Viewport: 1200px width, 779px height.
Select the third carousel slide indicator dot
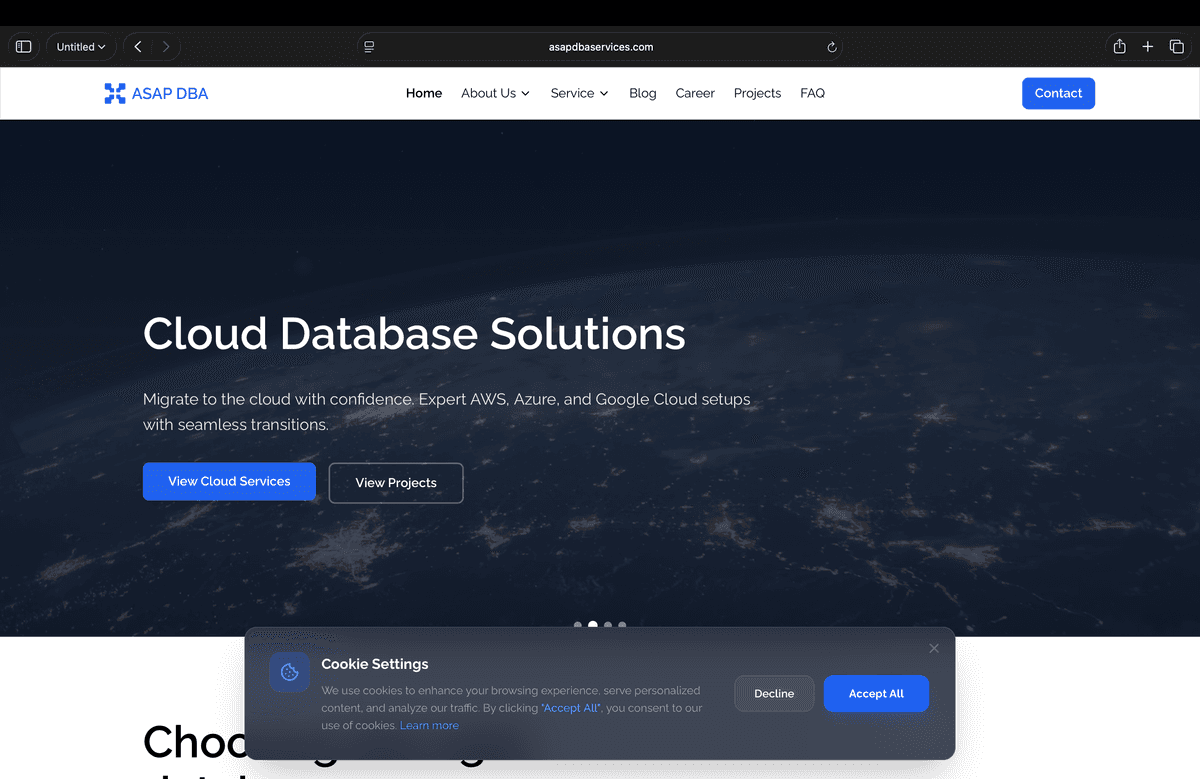607,624
